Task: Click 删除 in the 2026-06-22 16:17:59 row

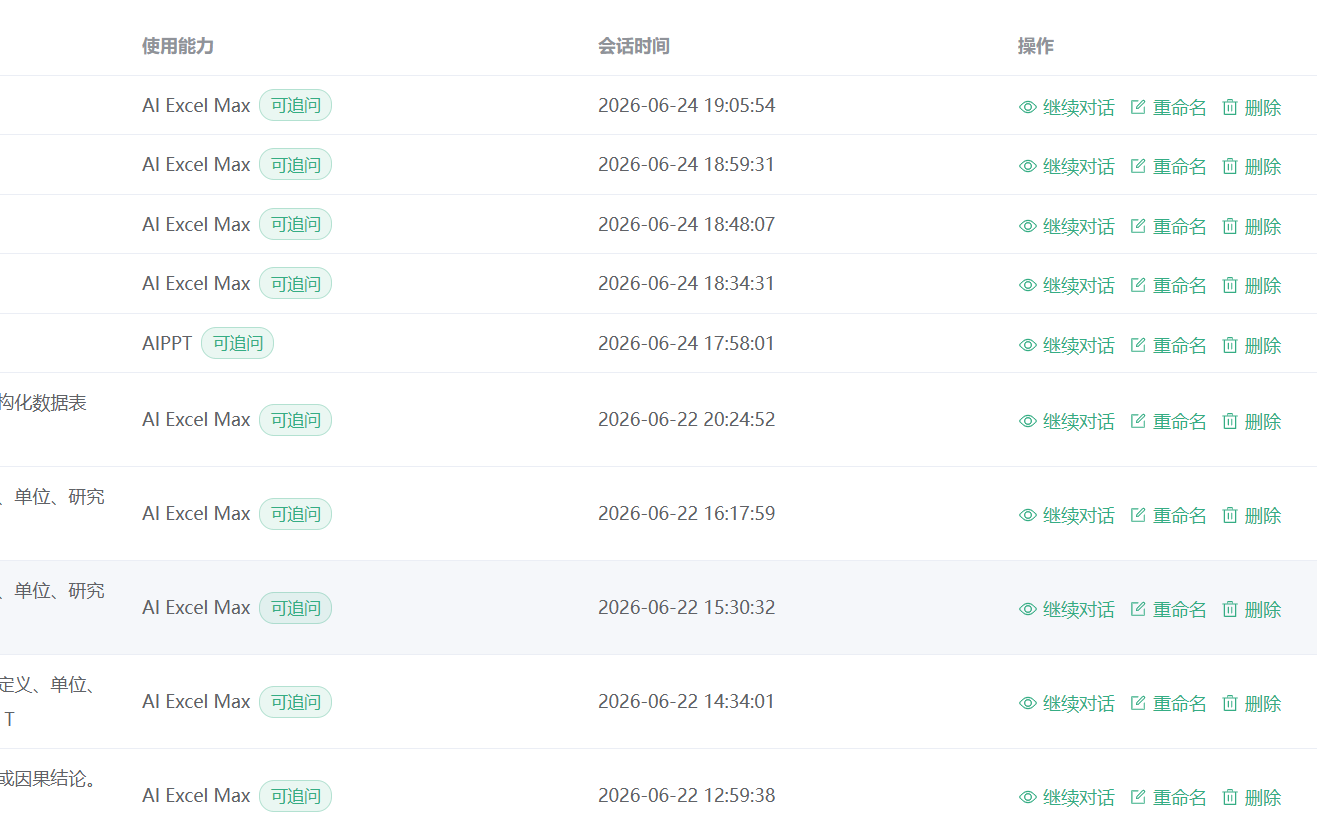Action: point(1251,515)
